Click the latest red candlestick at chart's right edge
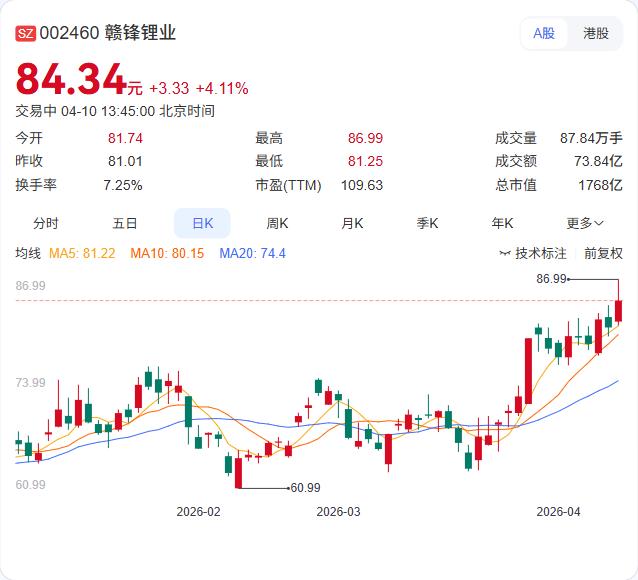 point(618,311)
